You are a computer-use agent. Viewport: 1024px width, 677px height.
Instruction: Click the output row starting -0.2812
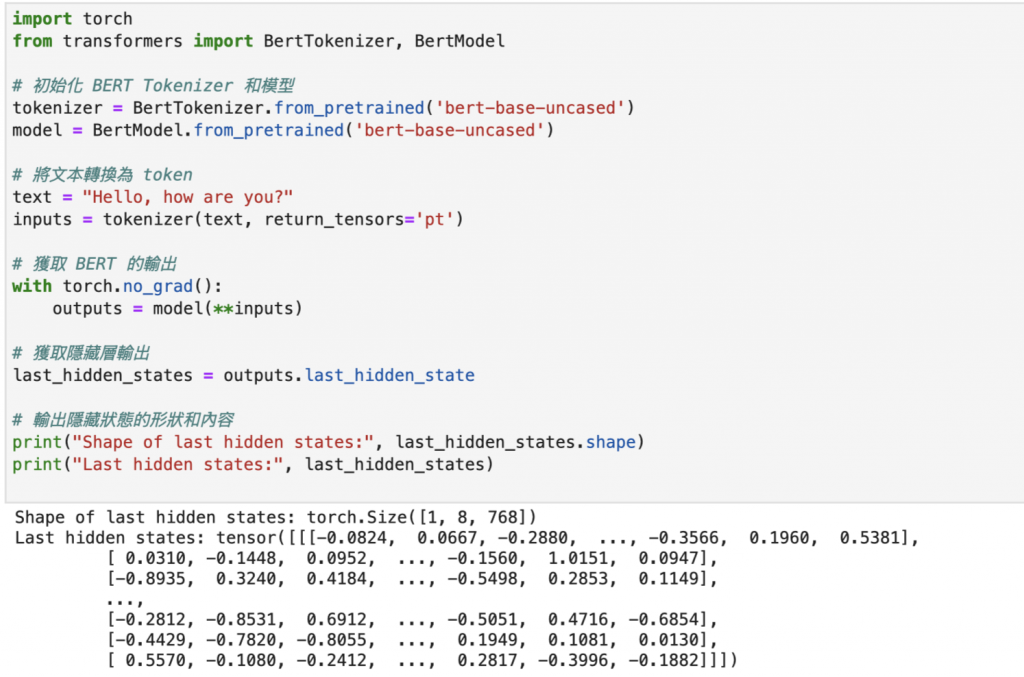[x=412, y=619]
